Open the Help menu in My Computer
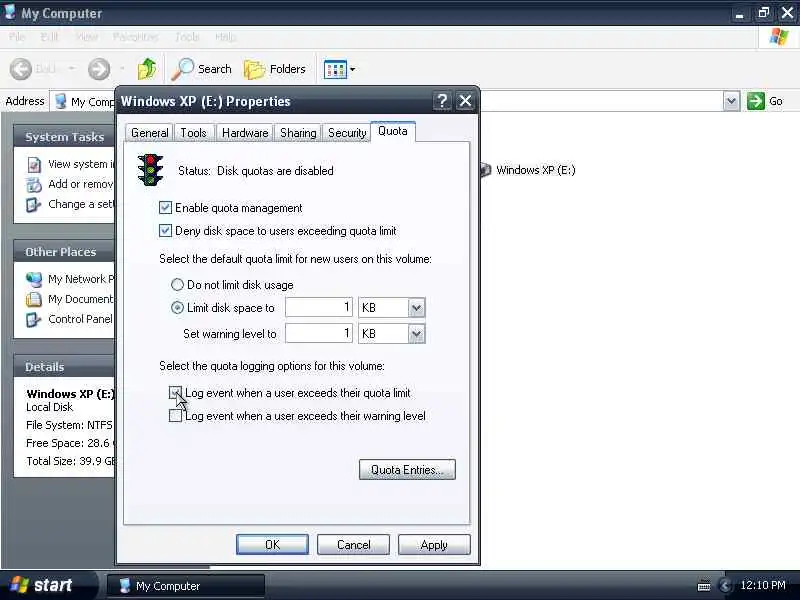This screenshot has height=600, width=800. coord(226,37)
